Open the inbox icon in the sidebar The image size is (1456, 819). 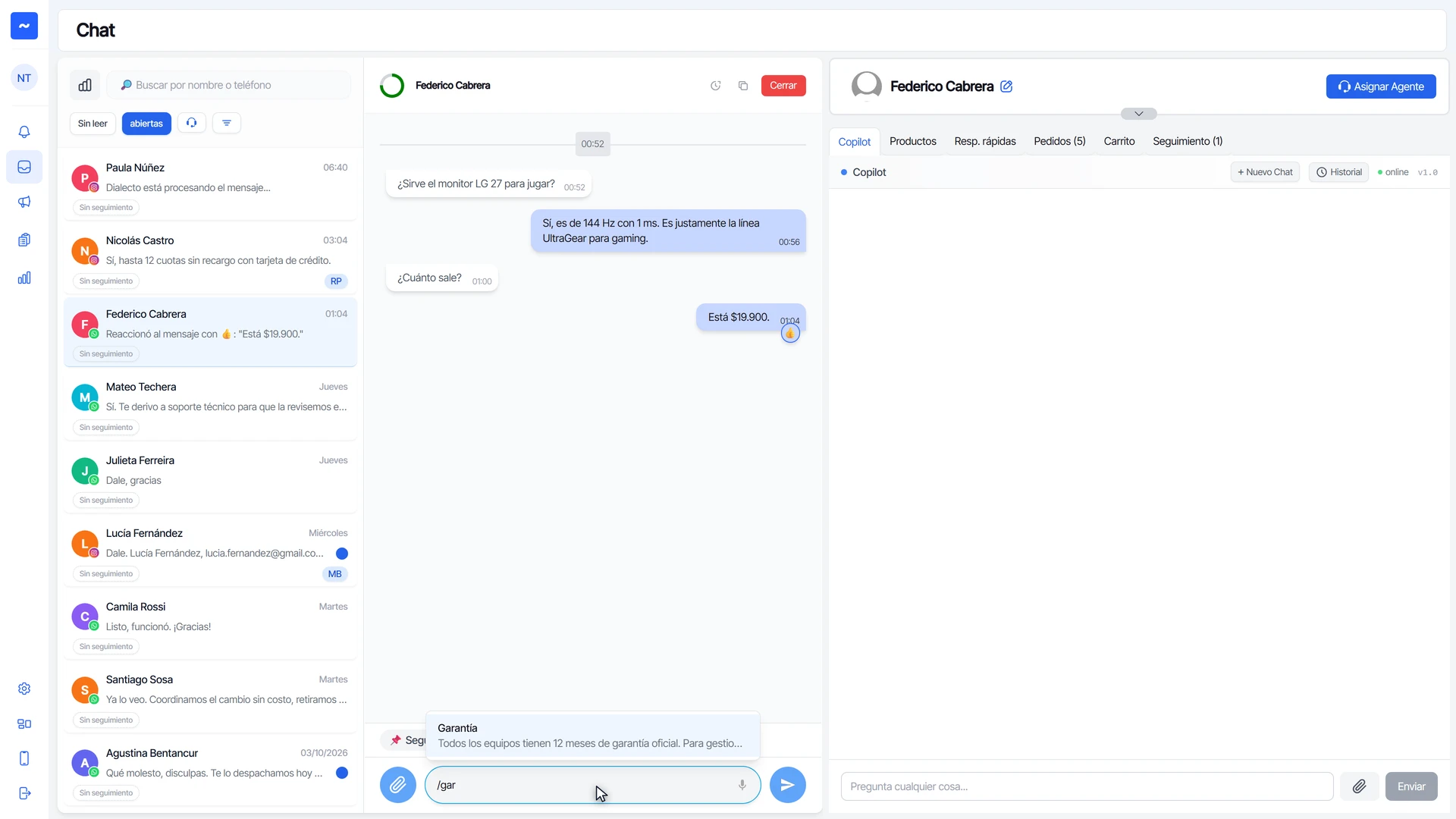[24, 167]
